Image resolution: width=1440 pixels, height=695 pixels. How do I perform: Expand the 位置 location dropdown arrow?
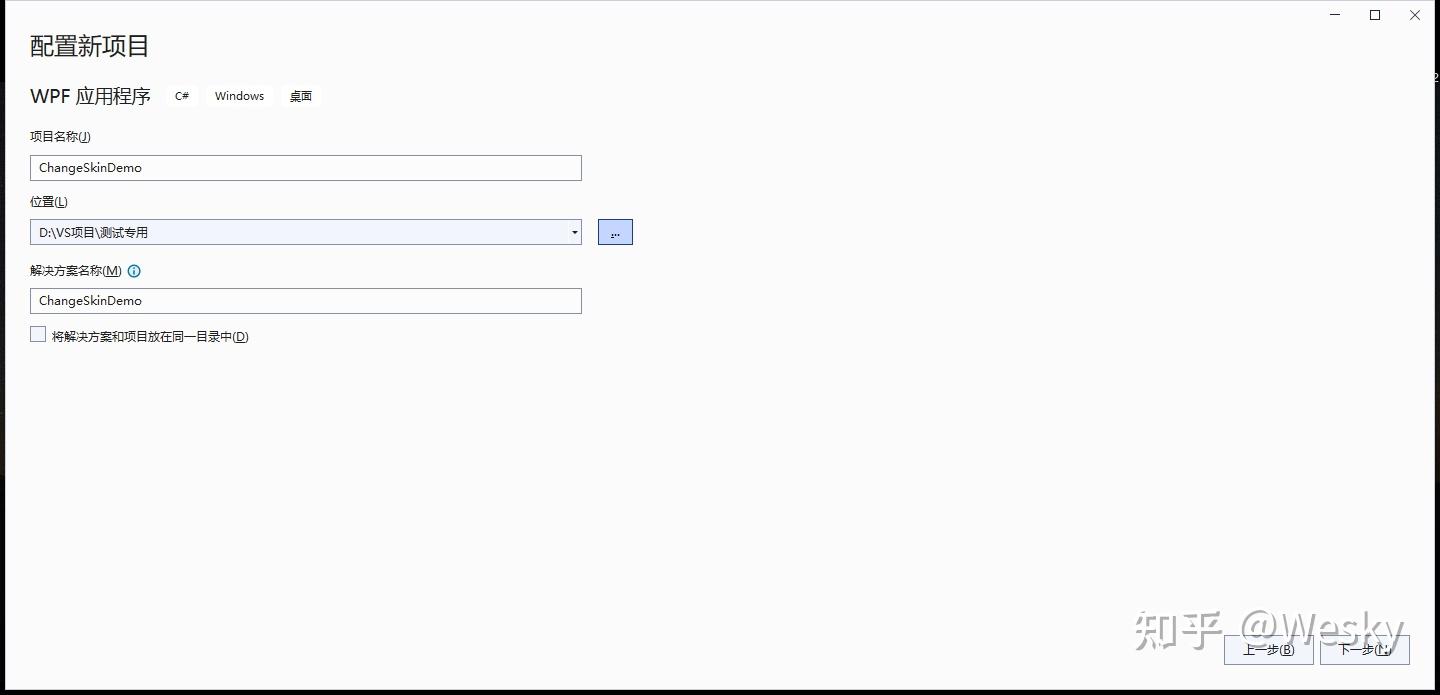coord(574,232)
